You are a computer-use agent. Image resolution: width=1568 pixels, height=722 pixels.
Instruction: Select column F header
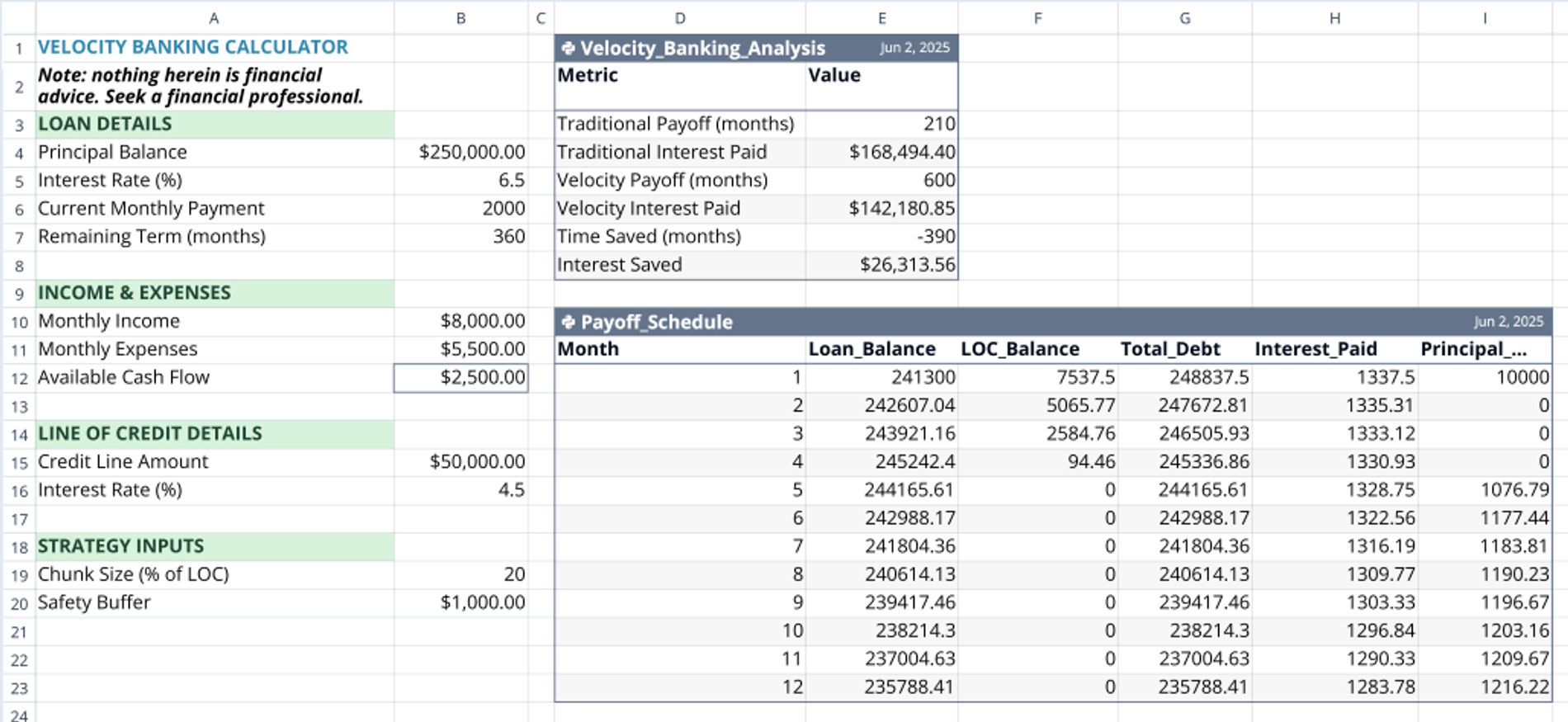(1037, 17)
